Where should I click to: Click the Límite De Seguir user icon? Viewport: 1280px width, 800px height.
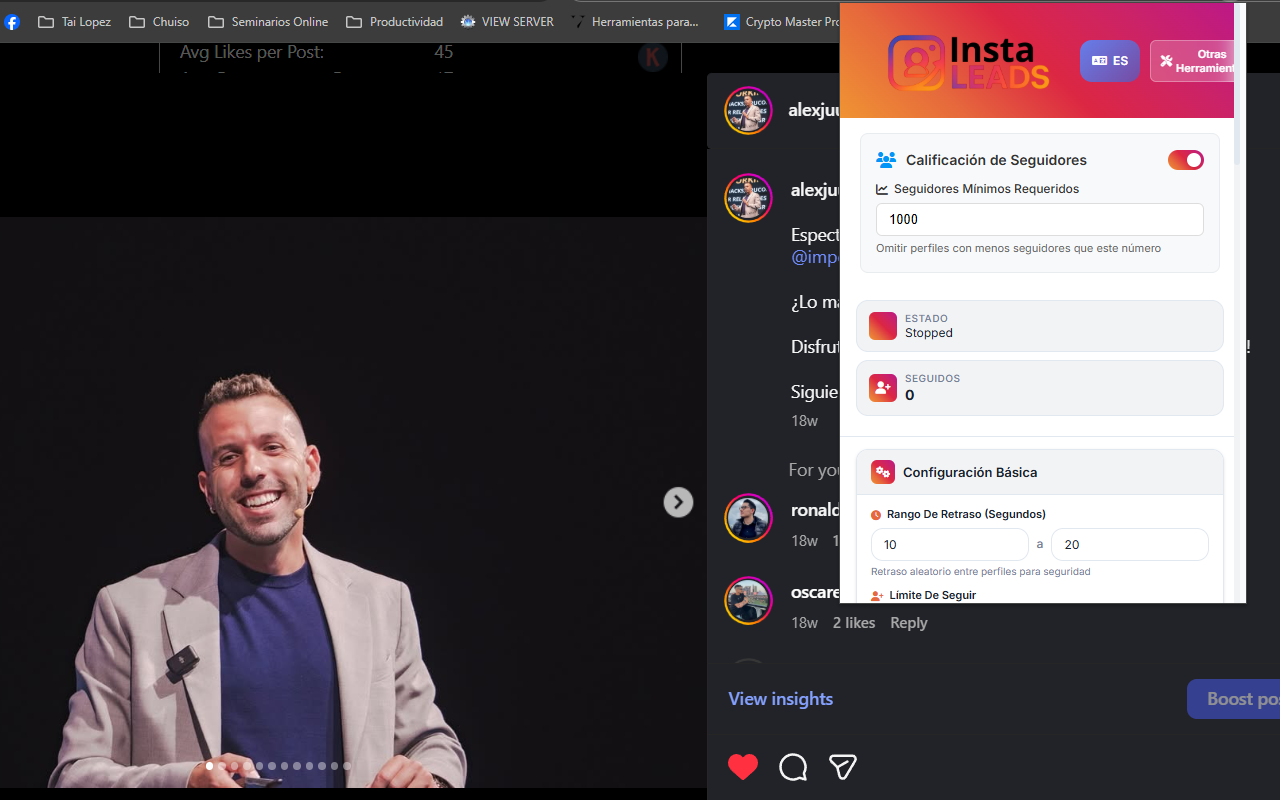coord(877,596)
